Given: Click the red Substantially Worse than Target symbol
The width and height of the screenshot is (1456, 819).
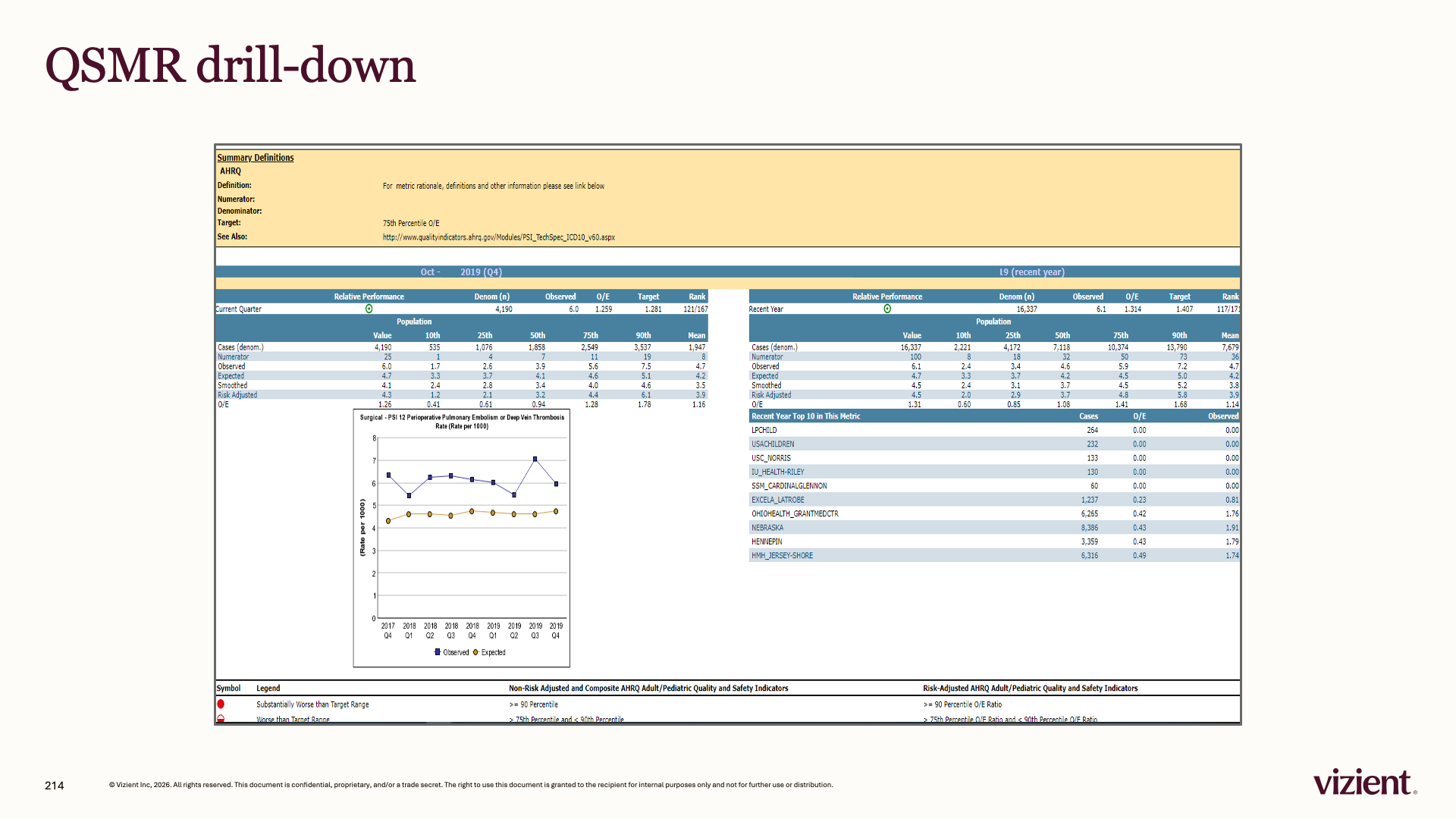Looking at the screenshot, I should 221,704.
